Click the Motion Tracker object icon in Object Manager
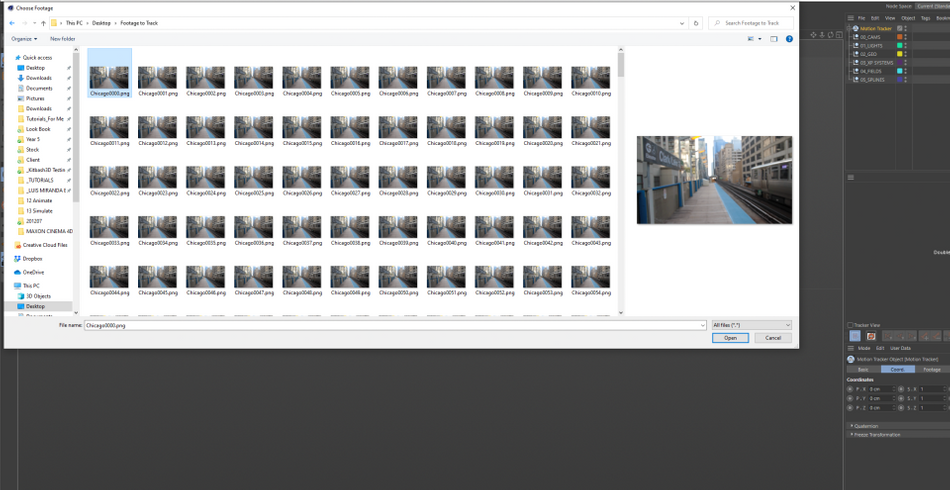Image resolution: width=950 pixels, height=490 pixels. 855,28
